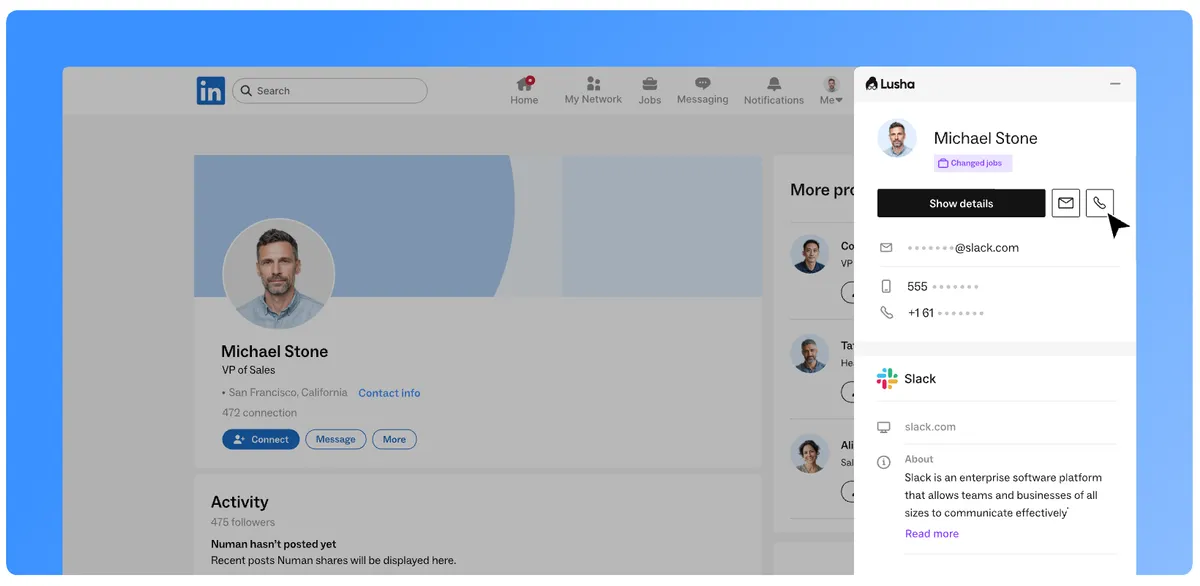This screenshot has height=586, width=1200.
Task: Click the Show details button
Action: (961, 203)
